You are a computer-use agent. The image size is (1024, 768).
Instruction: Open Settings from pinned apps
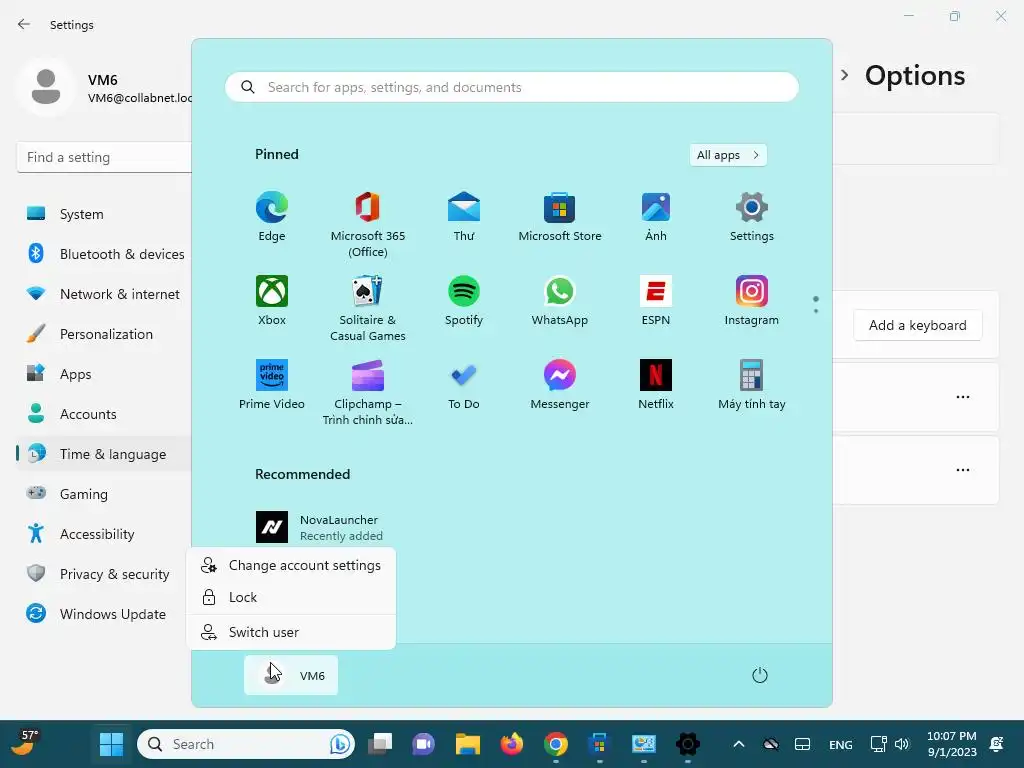(752, 216)
